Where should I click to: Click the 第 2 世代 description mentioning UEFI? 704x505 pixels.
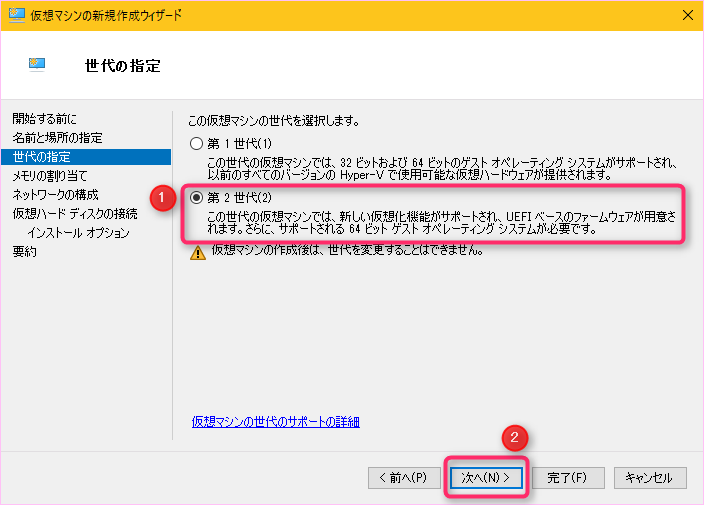point(442,223)
